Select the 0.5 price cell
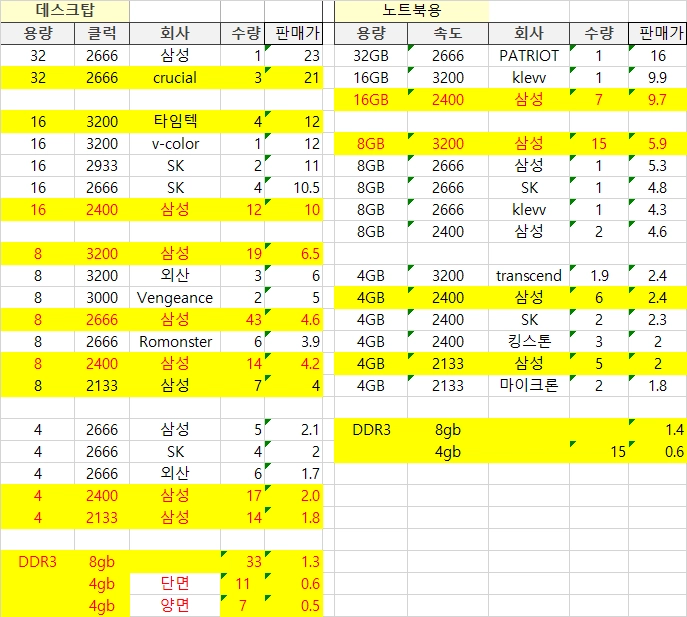 coord(294,606)
